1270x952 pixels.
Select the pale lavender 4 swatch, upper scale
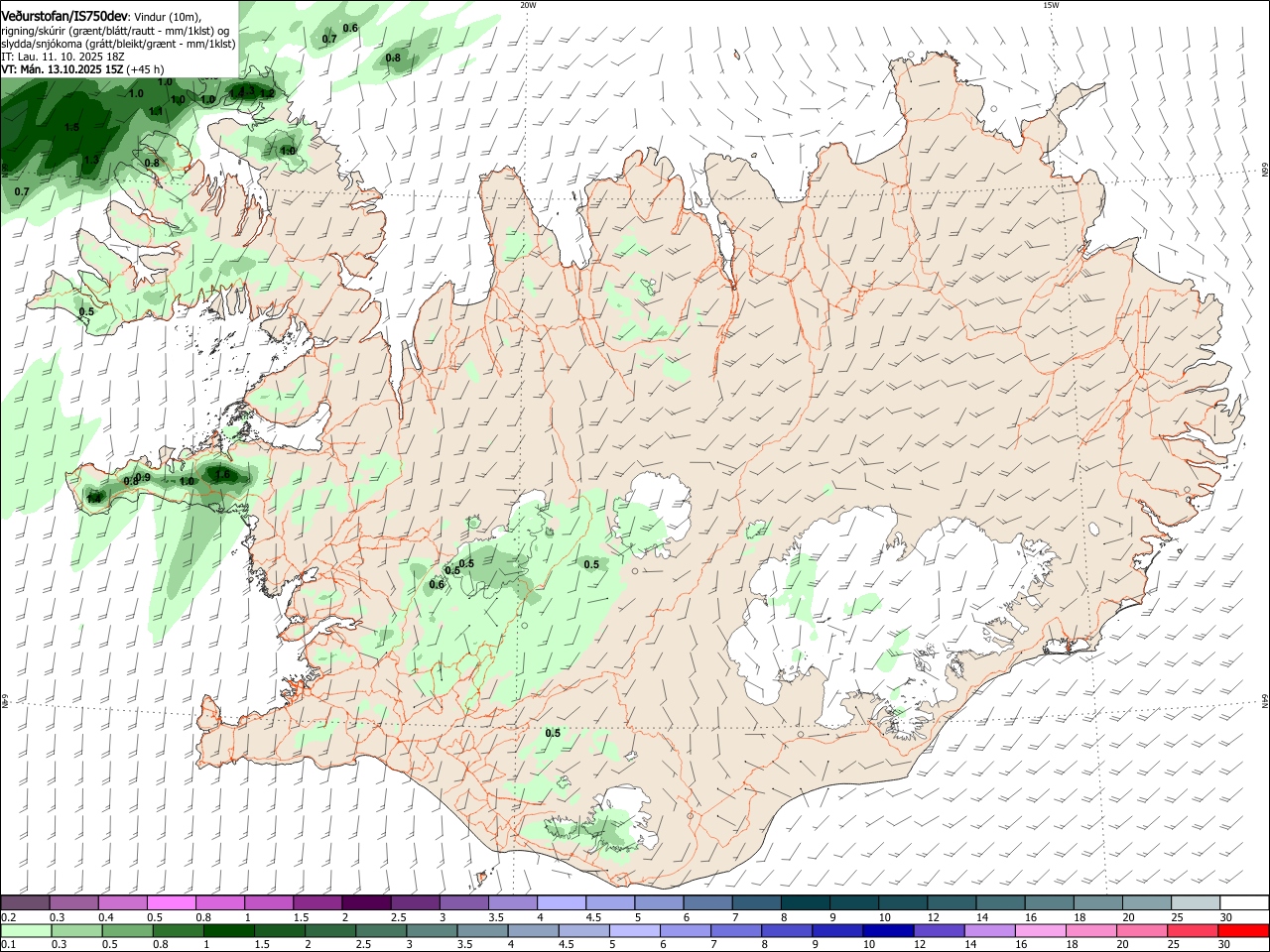click(561, 902)
